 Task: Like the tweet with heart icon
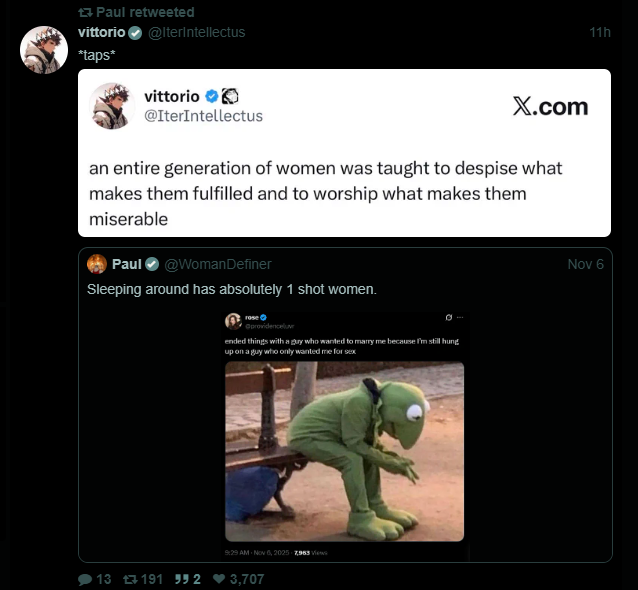[x=219, y=579]
